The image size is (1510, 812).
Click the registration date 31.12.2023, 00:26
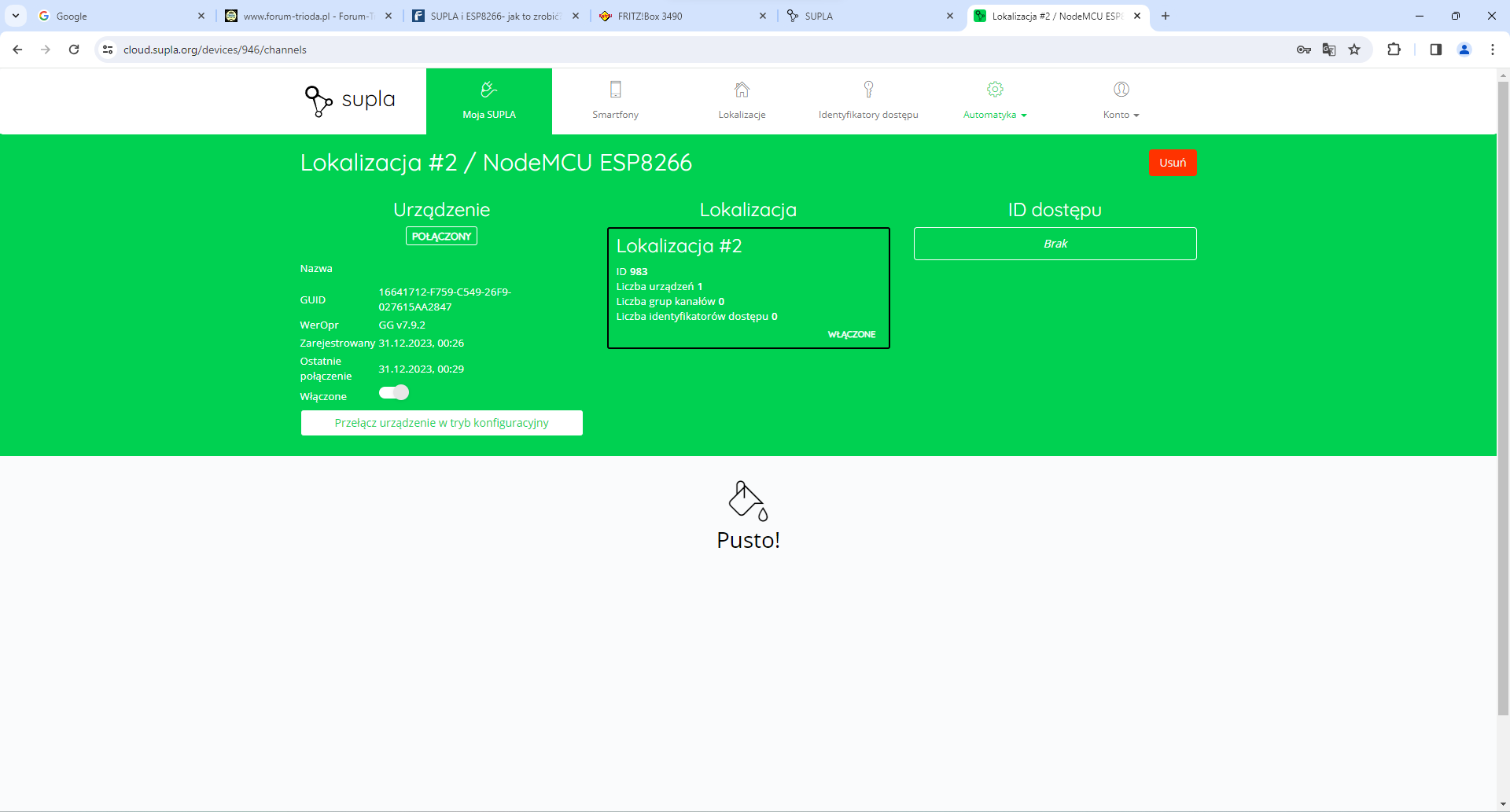pyautogui.click(x=422, y=344)
